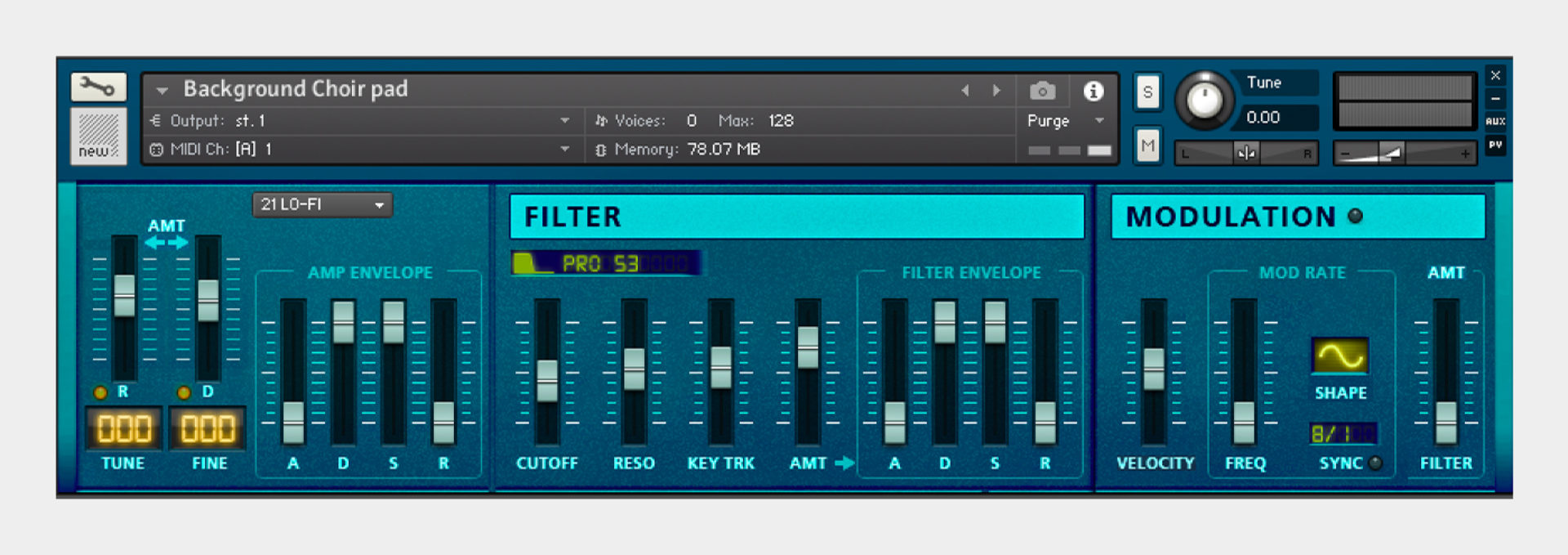
Task: Click the fine amount slider handle
Action: click(208, 300)
